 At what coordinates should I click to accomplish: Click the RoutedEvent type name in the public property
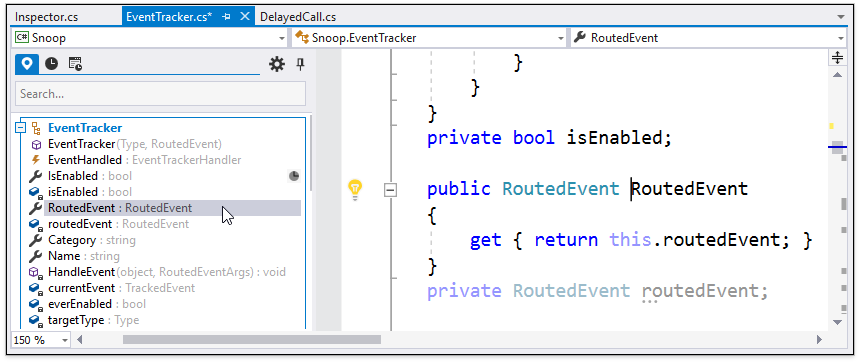pos(561,188)
